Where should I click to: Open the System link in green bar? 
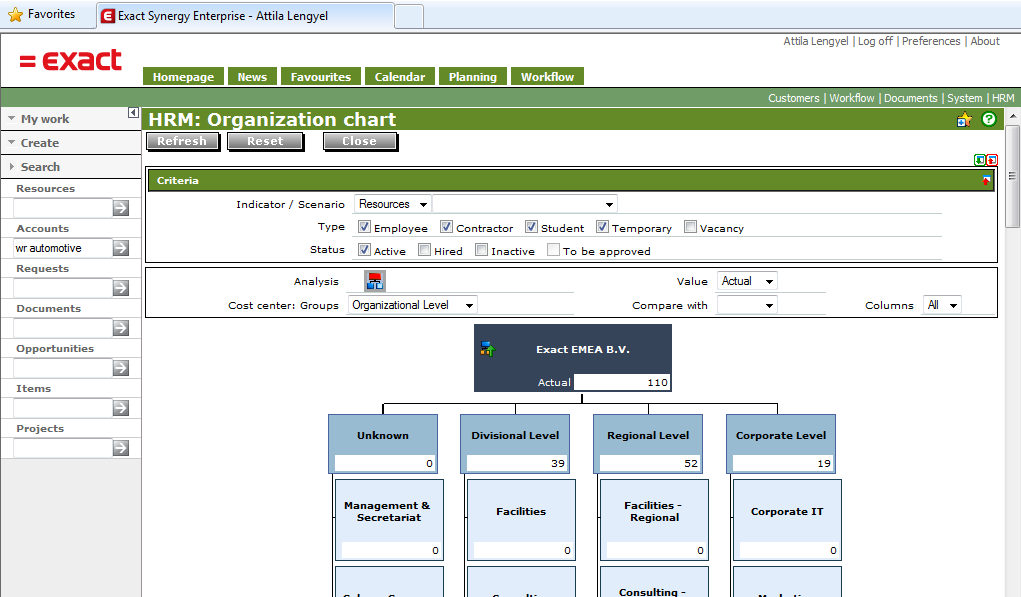(x=964, y=98)
